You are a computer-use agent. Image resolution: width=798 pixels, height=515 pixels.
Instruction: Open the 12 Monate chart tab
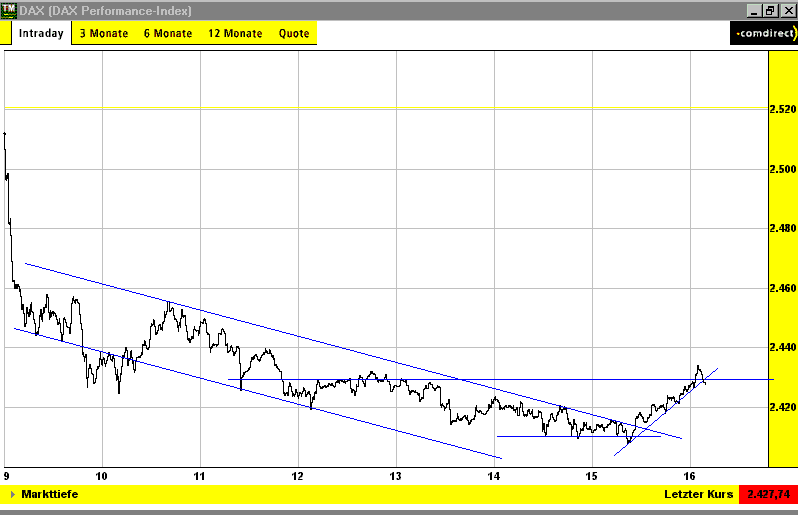tap(235, 34)
